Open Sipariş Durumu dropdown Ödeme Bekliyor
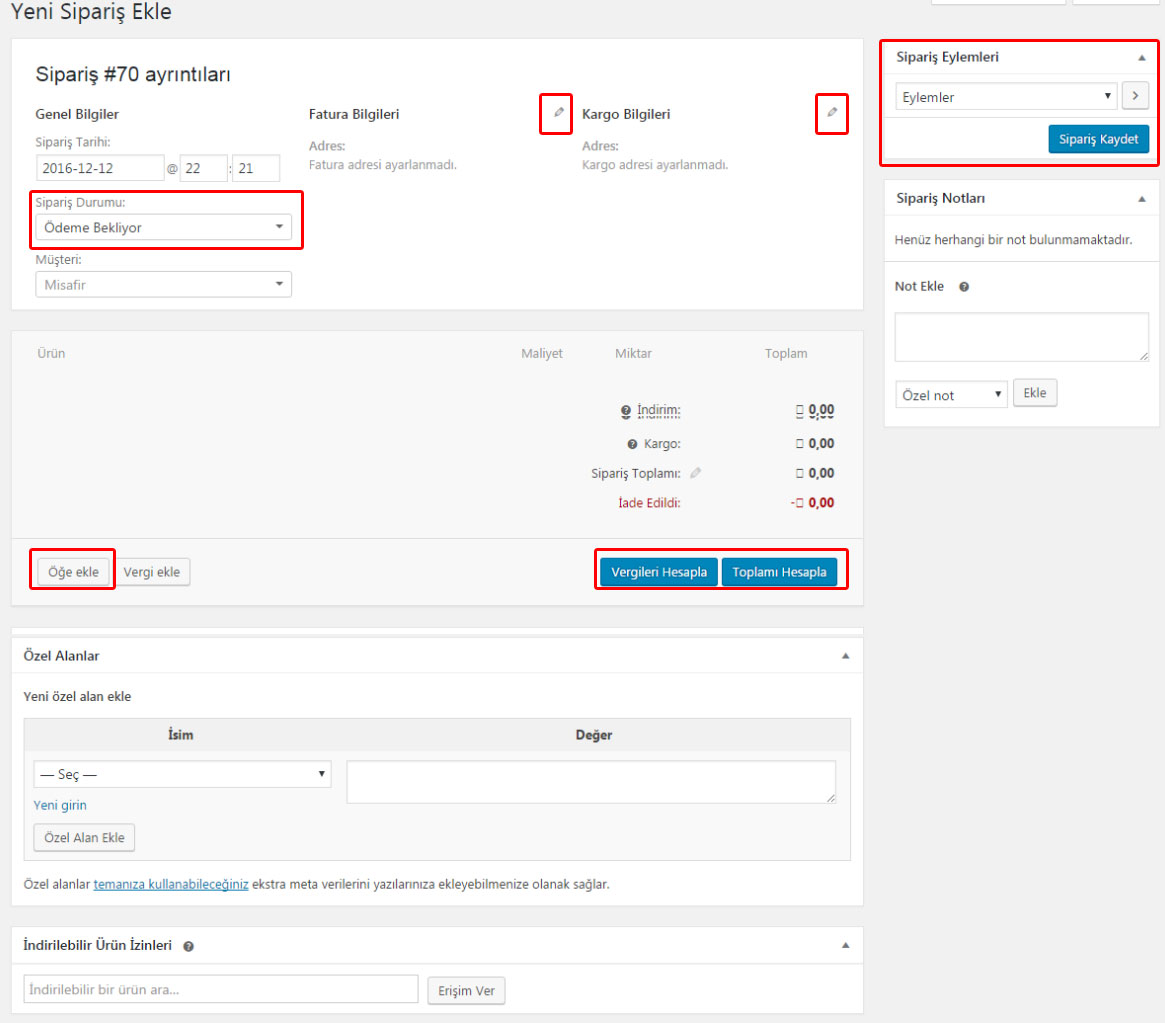This screenshot has height=1023, width=1165. 163,227
